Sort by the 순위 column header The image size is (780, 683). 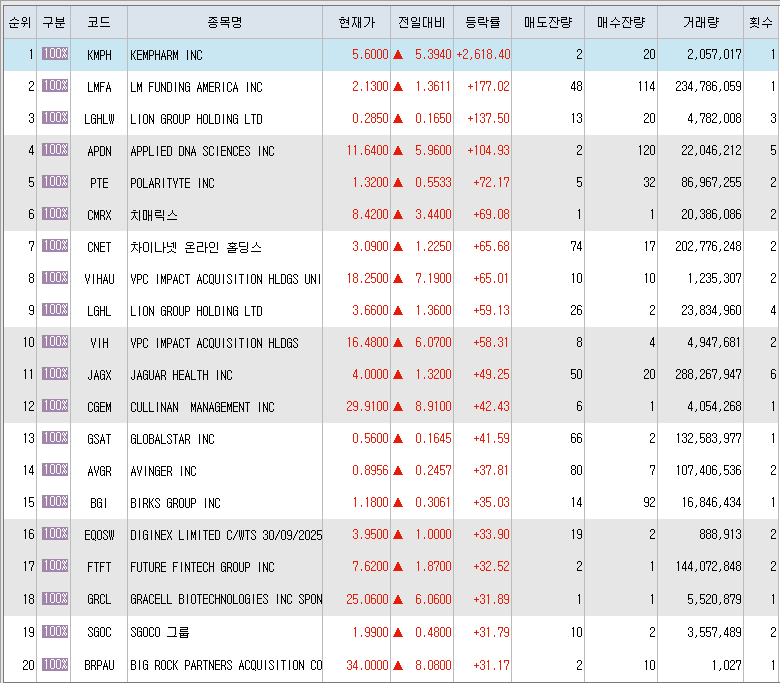coord(20,22)
